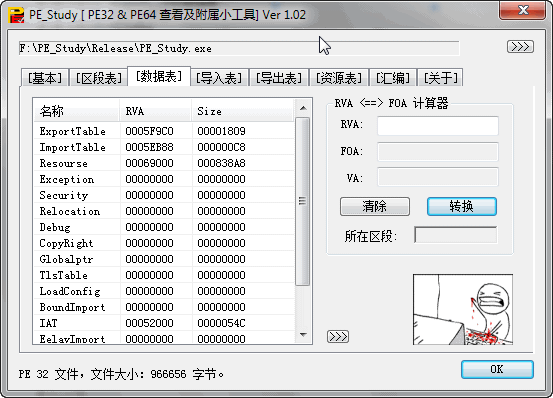Select the Globalptr row
The height and width of the screenshot is (398, 553).
[164, 259]
